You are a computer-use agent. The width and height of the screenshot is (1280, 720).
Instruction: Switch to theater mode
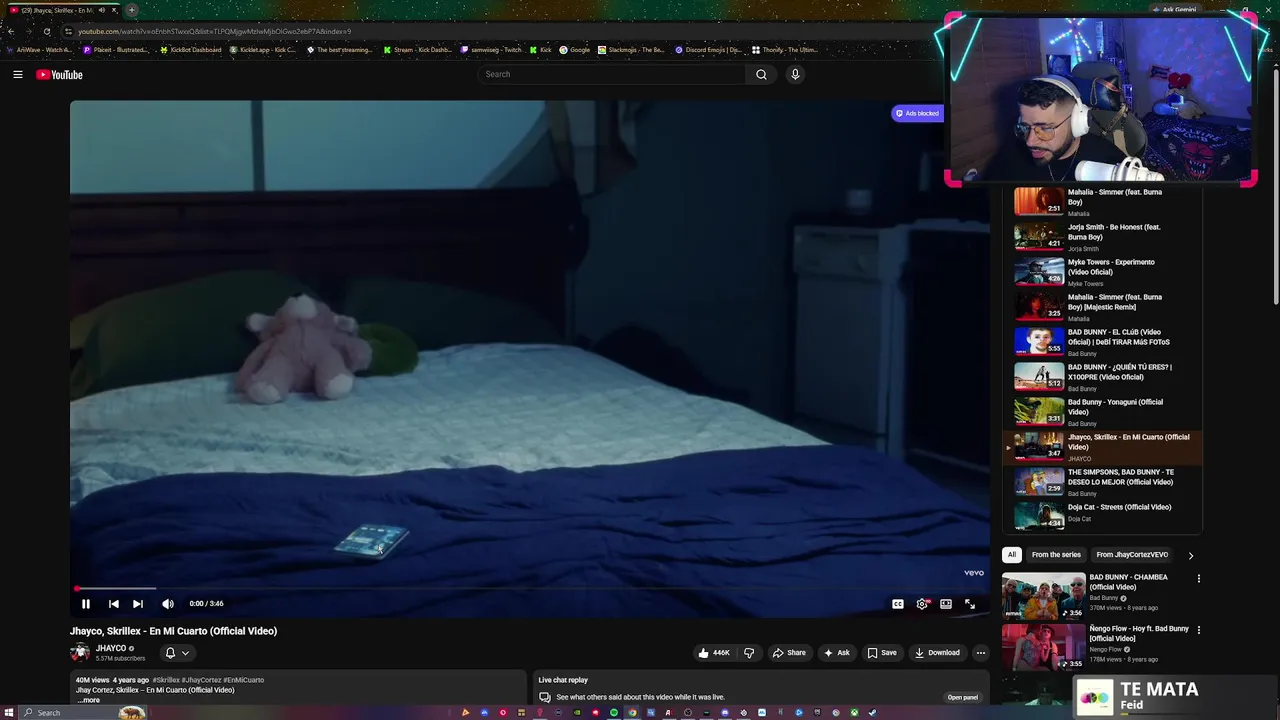coord(946,604)
